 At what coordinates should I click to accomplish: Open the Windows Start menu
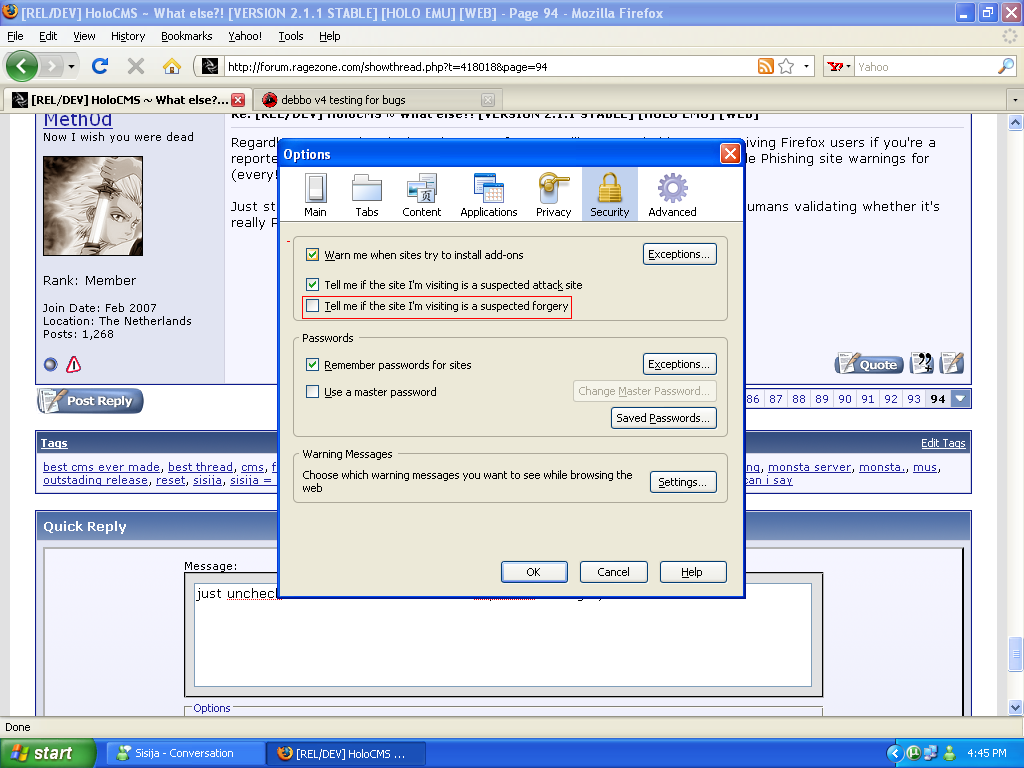[x=47, y=753]
